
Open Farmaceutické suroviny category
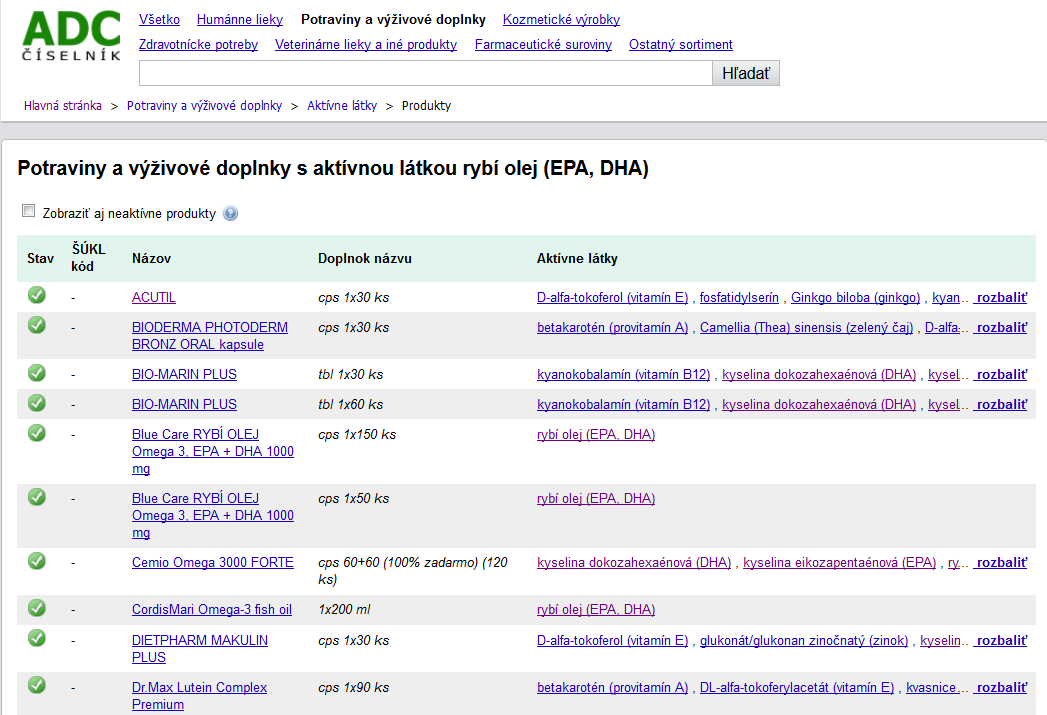(544, 44)
